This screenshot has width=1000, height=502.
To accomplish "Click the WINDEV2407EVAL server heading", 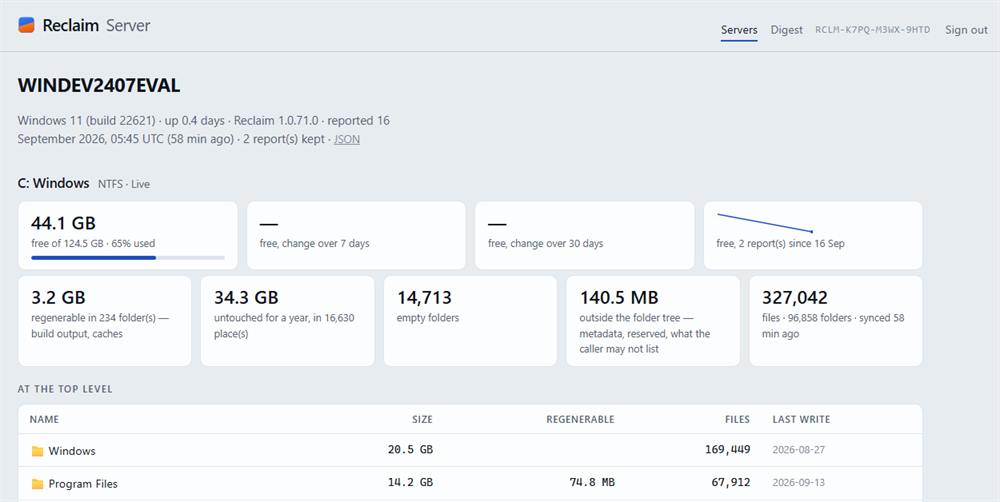I will (99, 85).
